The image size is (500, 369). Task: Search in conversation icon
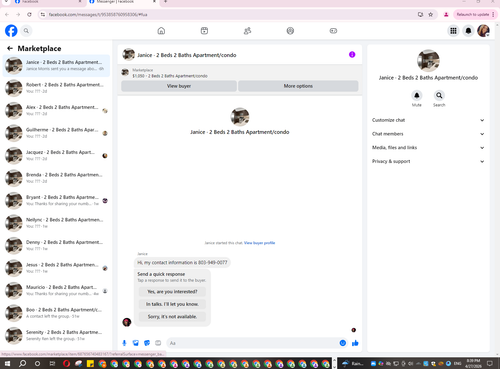(439, 95)
